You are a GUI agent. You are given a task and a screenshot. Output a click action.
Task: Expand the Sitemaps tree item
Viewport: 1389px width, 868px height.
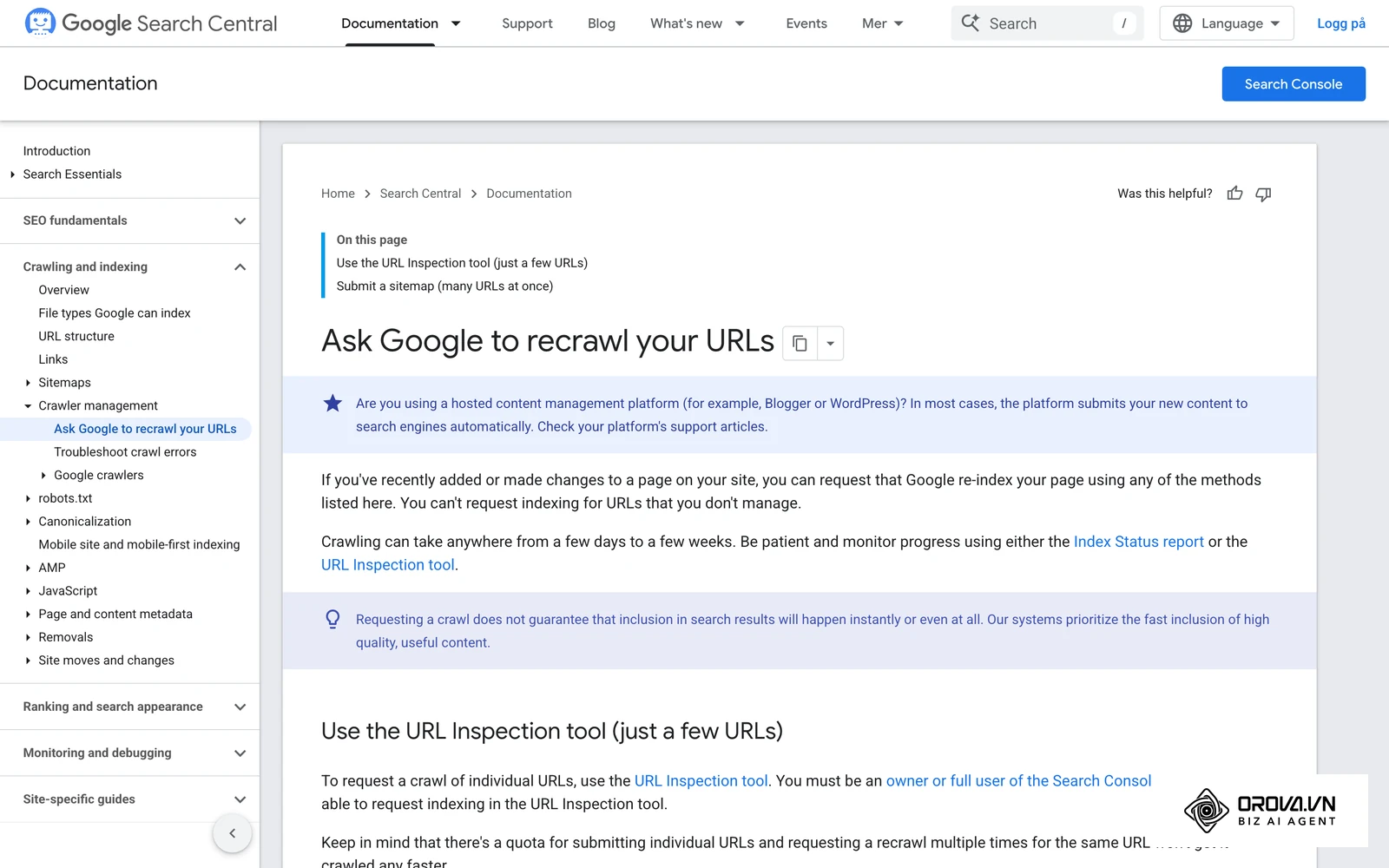28,383
